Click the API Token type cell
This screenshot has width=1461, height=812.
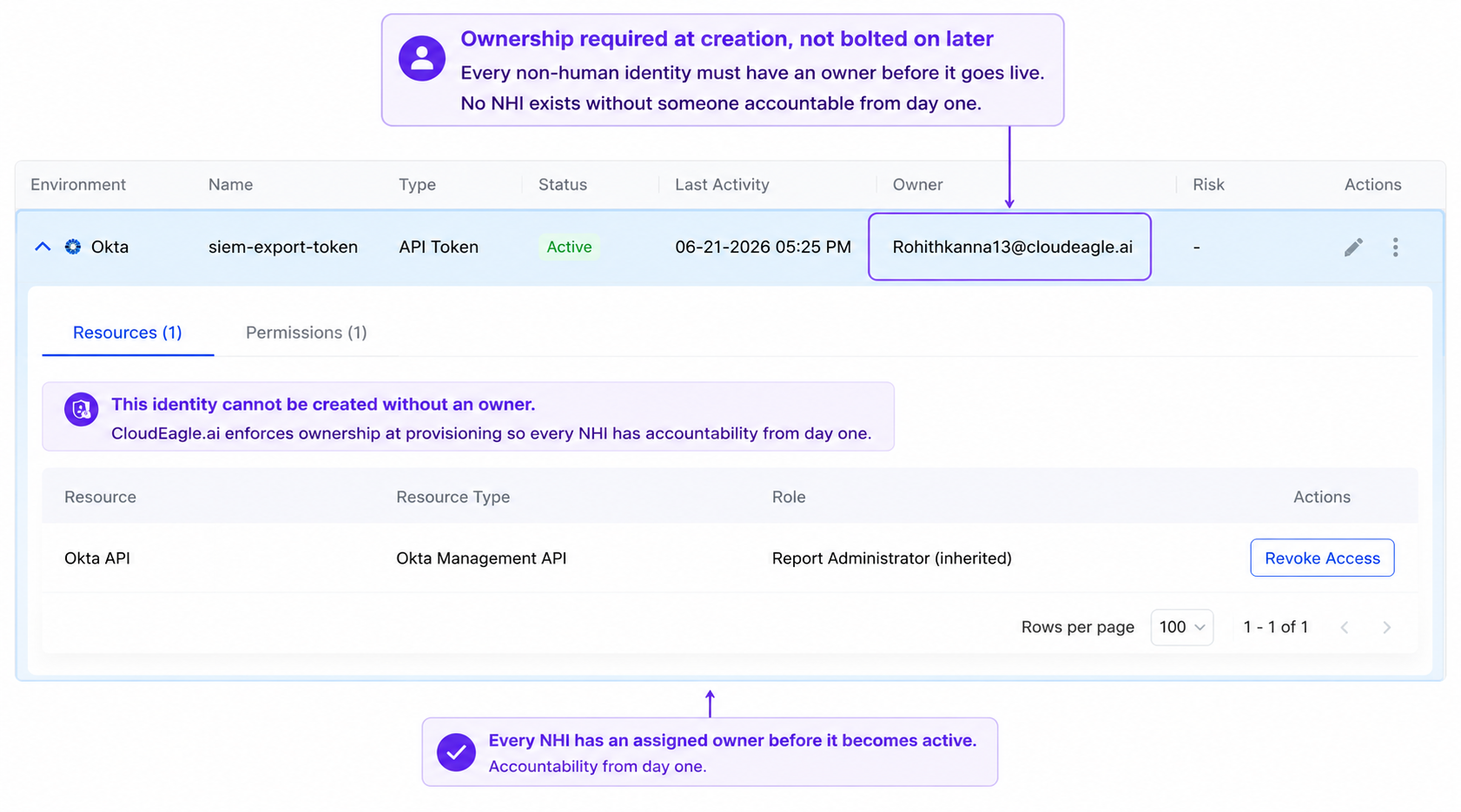439,247
